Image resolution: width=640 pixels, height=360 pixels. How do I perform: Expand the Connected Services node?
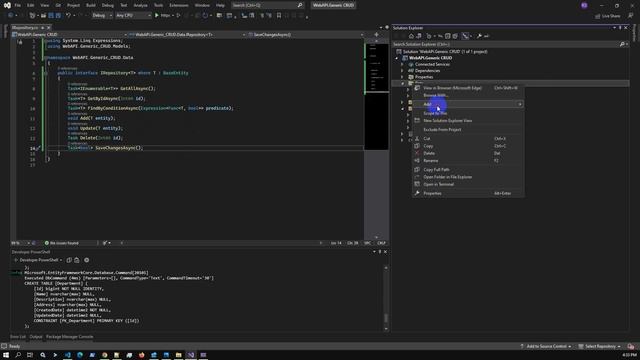click(402, 64)
